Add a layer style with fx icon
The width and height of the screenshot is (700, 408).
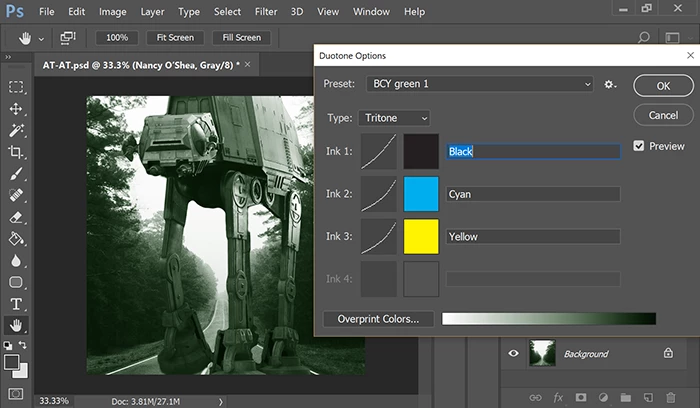558,397
